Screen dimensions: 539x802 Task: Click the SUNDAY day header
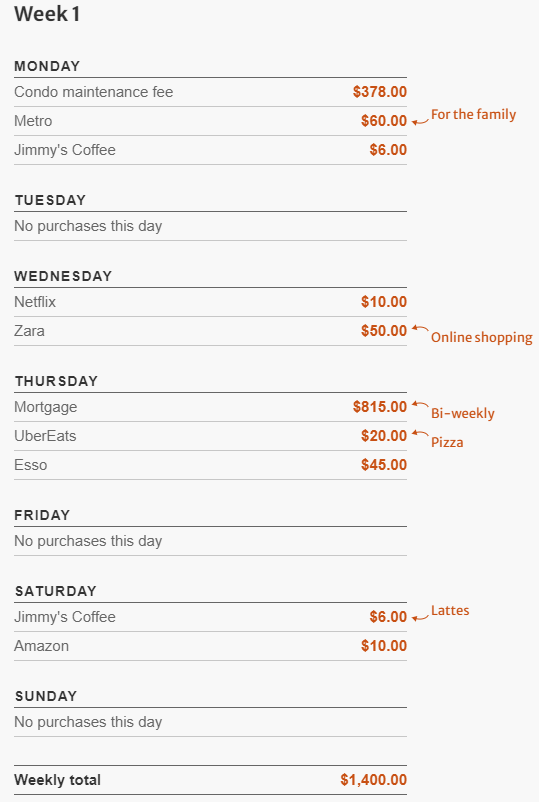coord(46,696)
